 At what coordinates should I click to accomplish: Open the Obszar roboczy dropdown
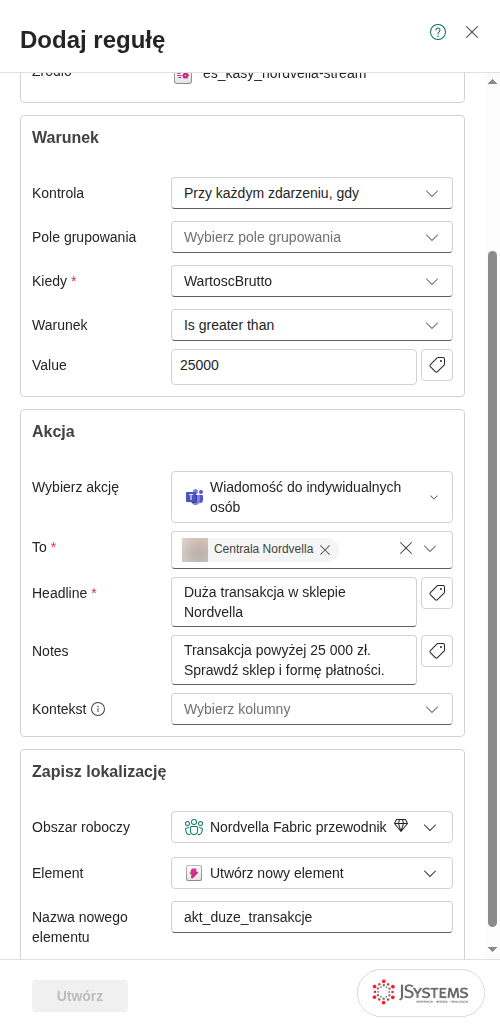click(312, 827)
